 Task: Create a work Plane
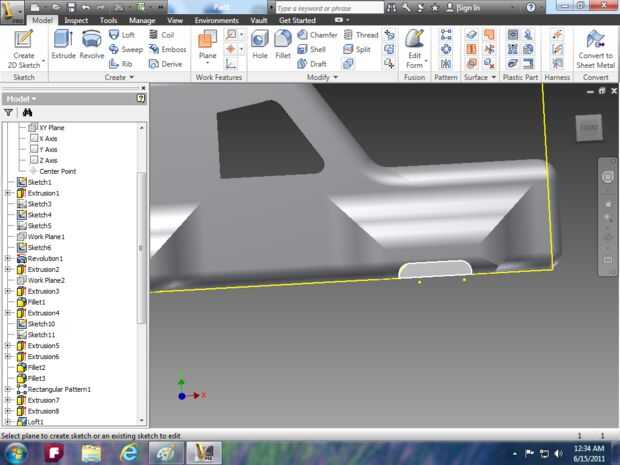click(207, 47)
